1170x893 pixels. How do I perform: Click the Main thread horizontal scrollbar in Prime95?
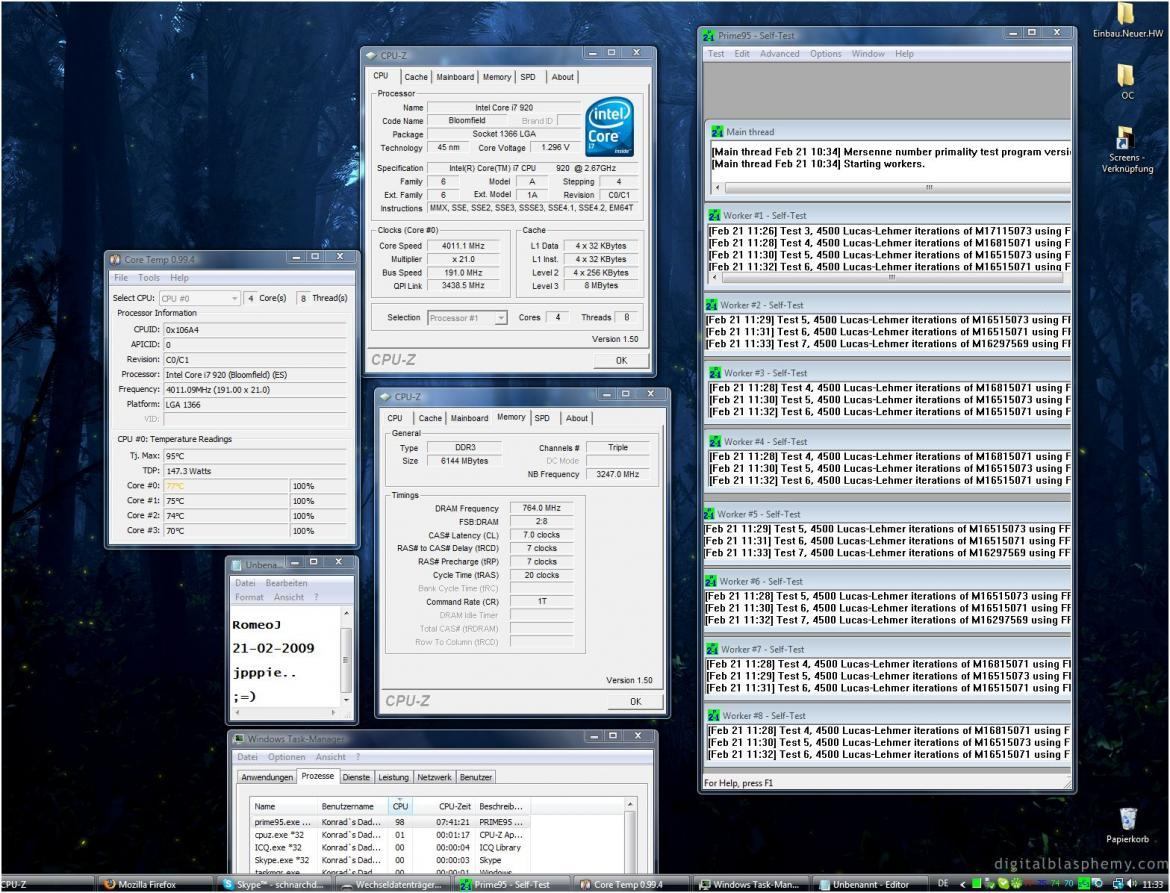[891, 187]
